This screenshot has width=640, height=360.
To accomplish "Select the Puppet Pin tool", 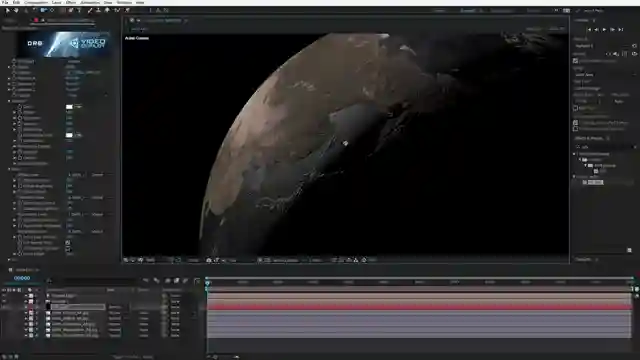I will pos(127,10).
